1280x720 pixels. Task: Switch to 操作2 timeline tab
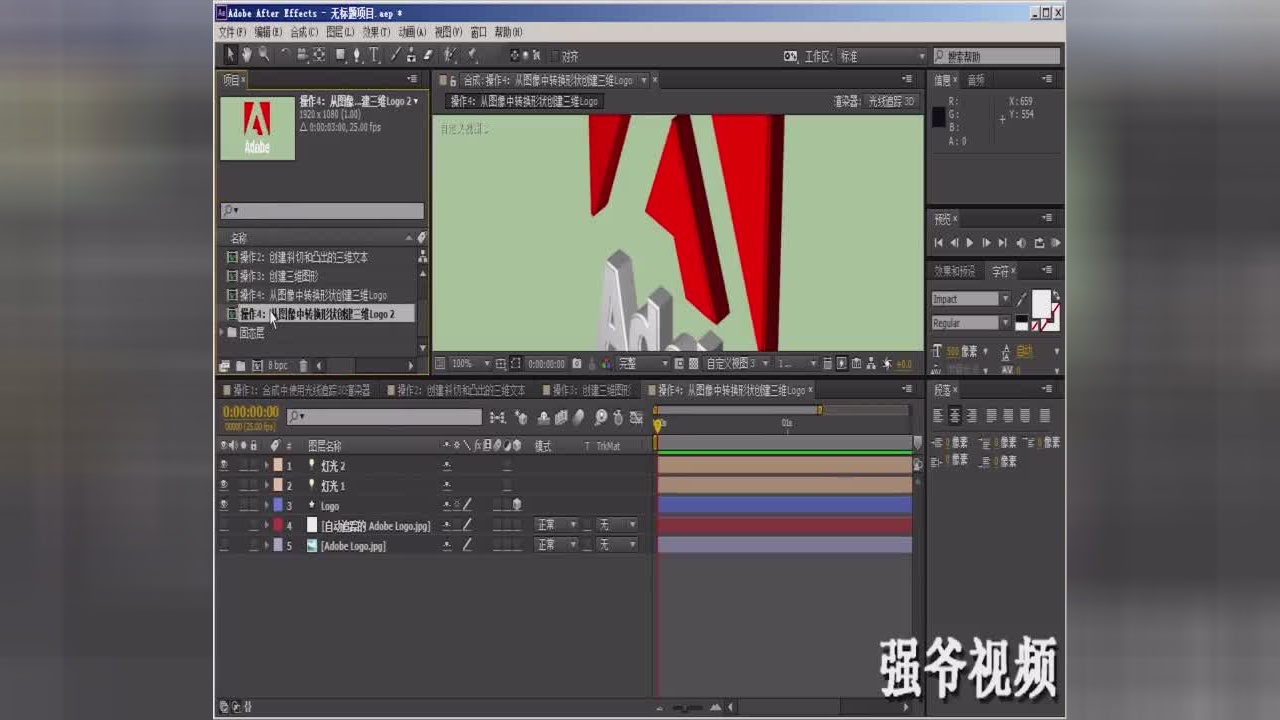tap(455, 390)
